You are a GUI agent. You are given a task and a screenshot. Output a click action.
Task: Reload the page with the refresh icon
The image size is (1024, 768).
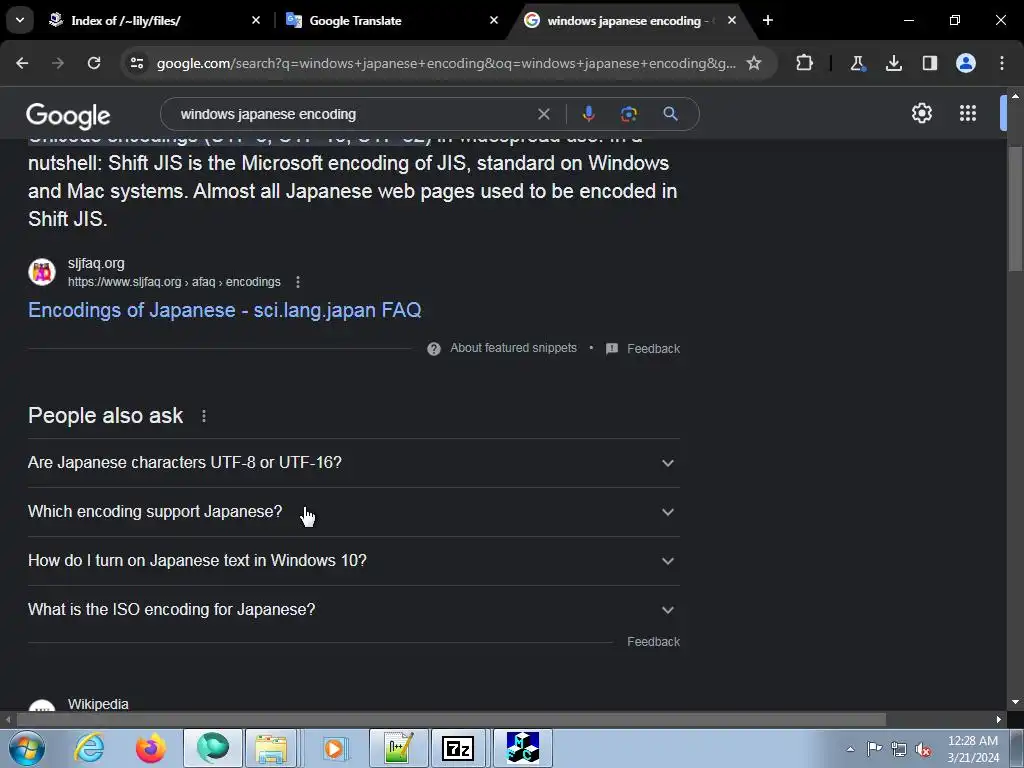(94, 63)
